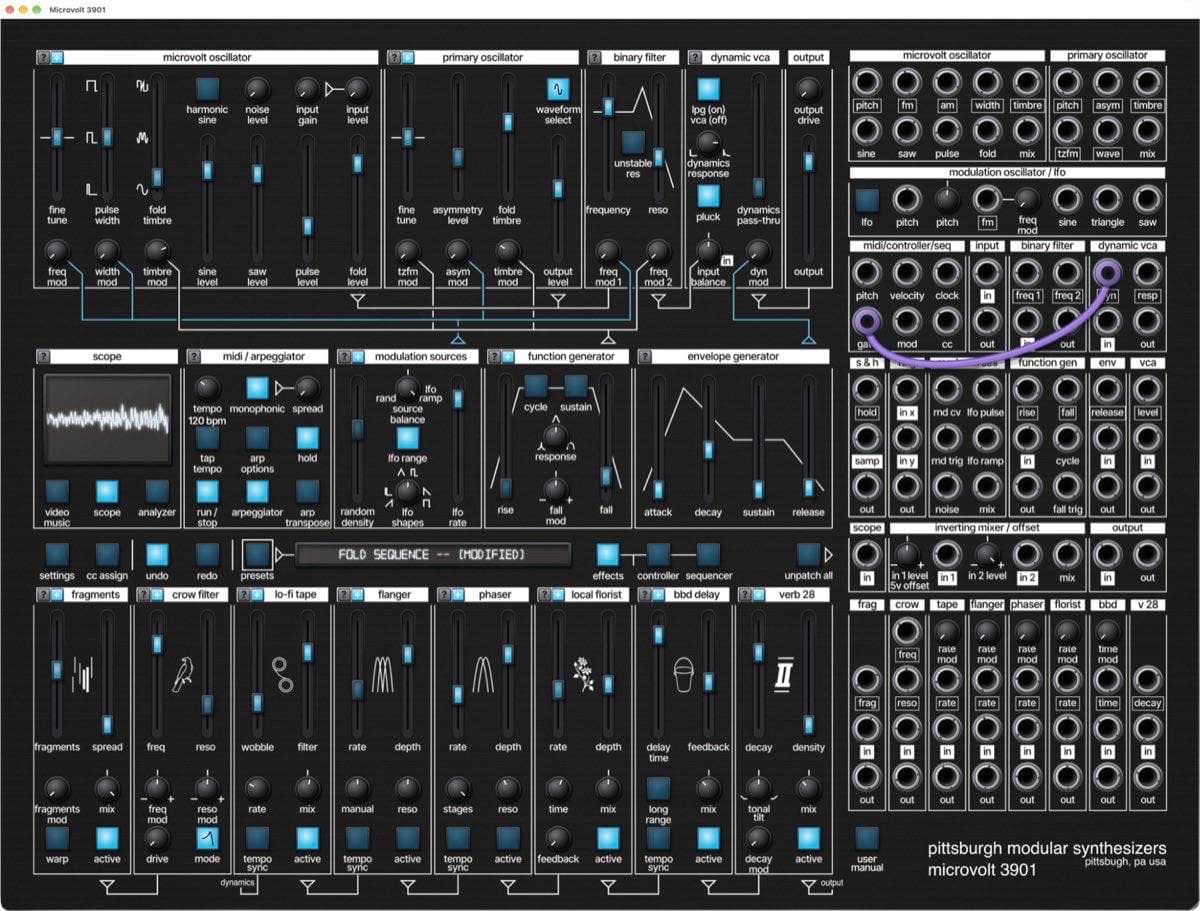Switch to the effects tab
Image resolution: width=1200 pixels, height=911 pixels.
[607, 554]
